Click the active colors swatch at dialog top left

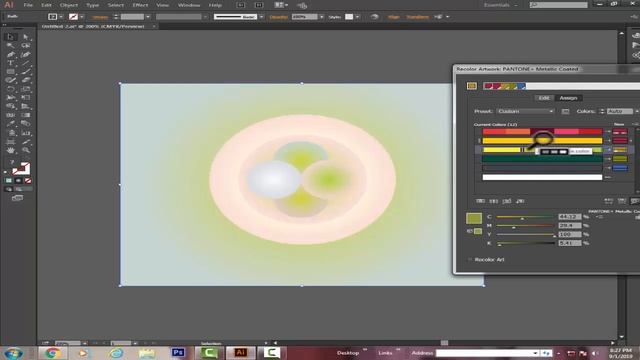[x=472, y=86]
